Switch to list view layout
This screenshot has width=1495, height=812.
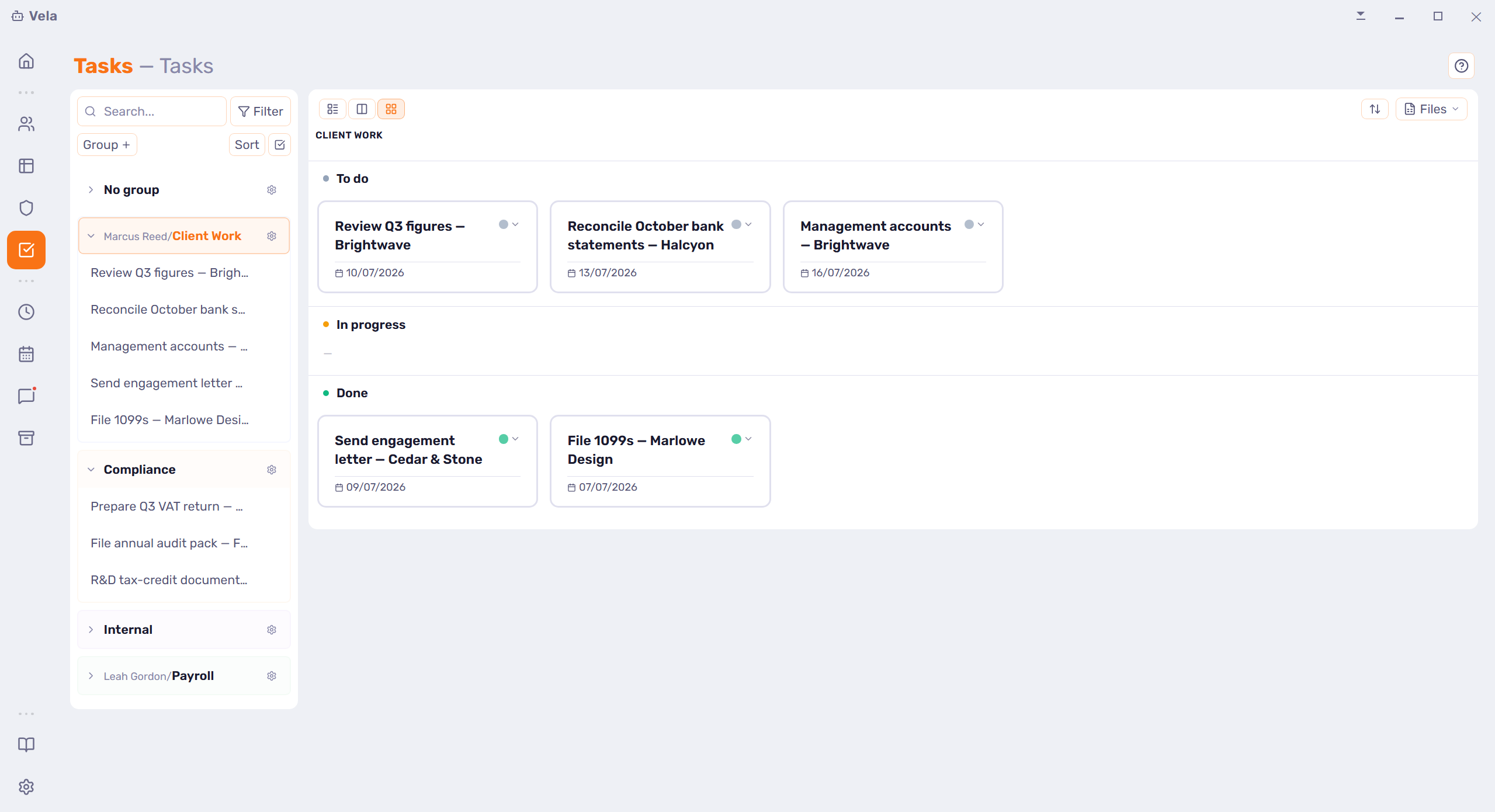332,109
